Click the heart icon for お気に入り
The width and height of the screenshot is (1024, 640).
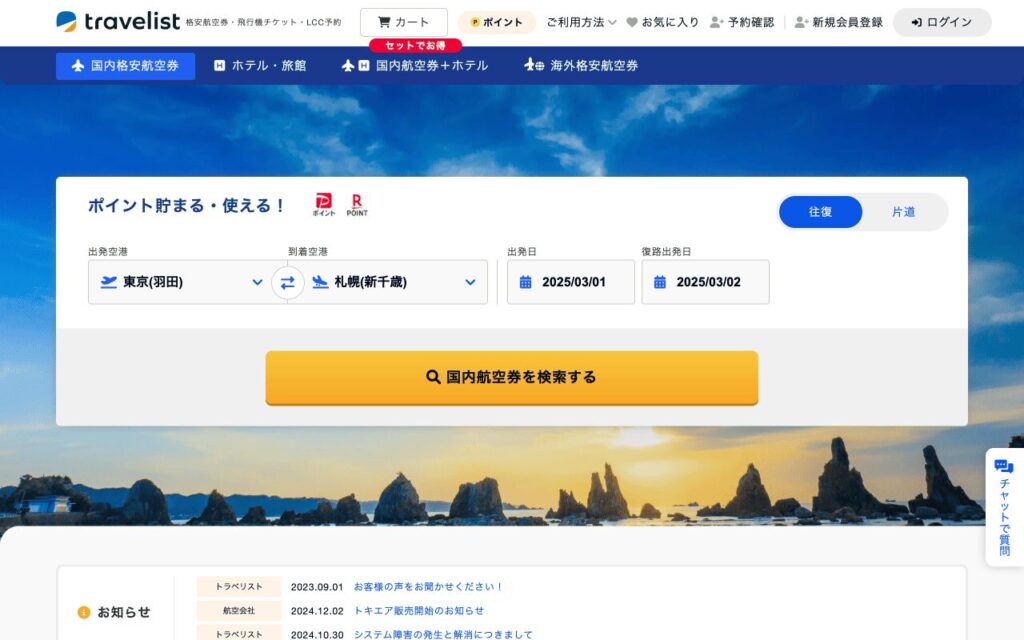pos(632,22)
